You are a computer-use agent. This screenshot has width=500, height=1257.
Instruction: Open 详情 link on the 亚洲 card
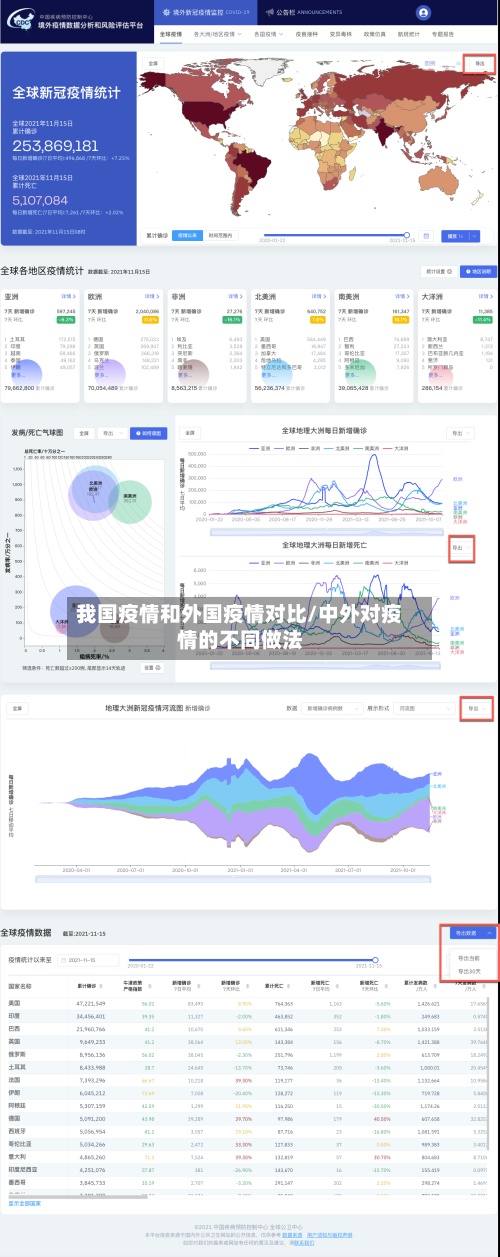[x=69, y=297]
